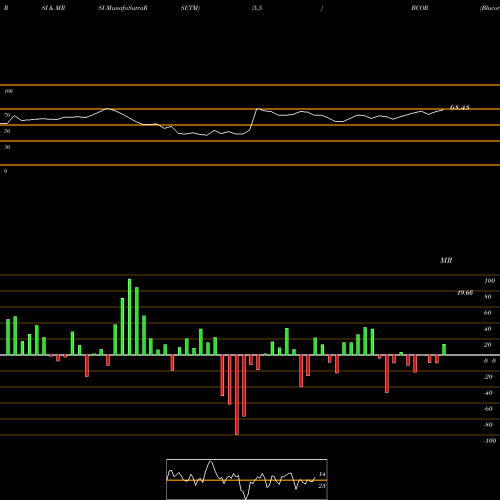Select the longest red MR histogram bar
The height and width of the screenshot is (500, 500).
[x=237, y=395]
